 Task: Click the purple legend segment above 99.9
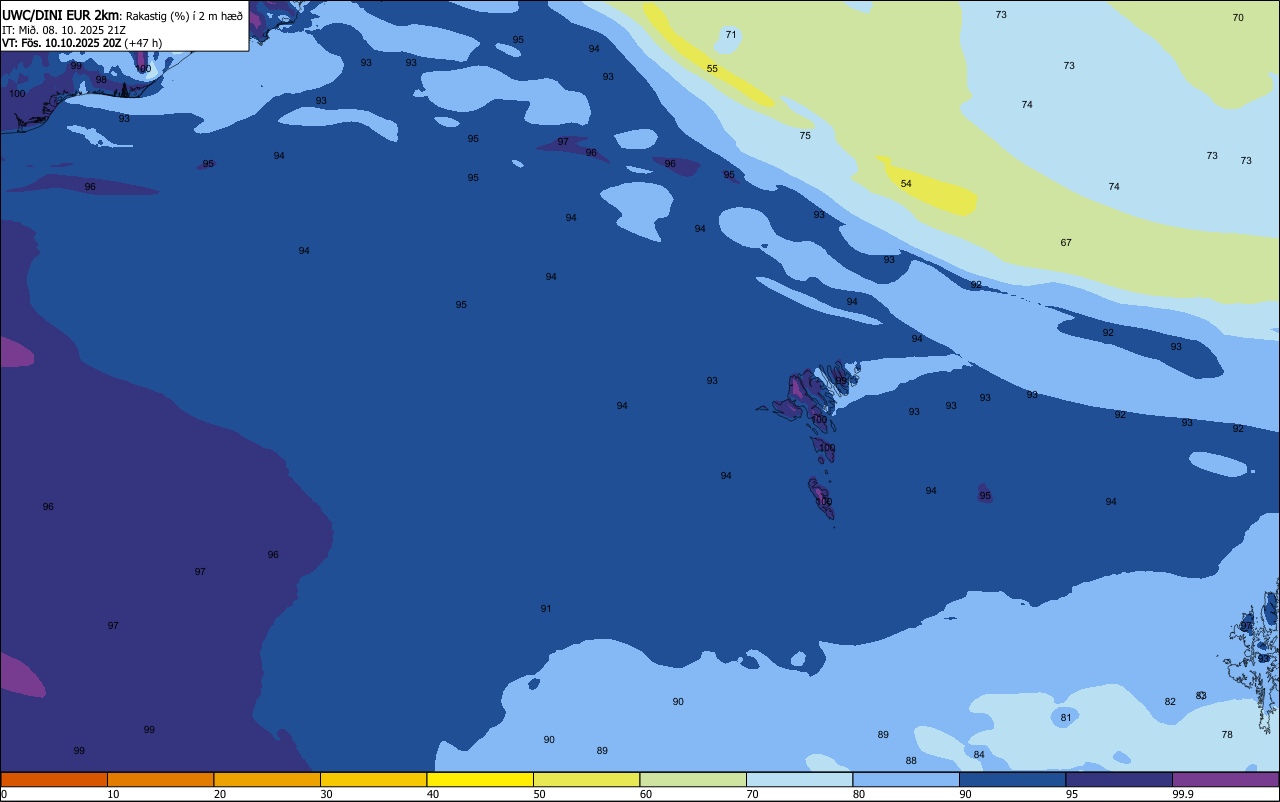tap(1225, 779)
